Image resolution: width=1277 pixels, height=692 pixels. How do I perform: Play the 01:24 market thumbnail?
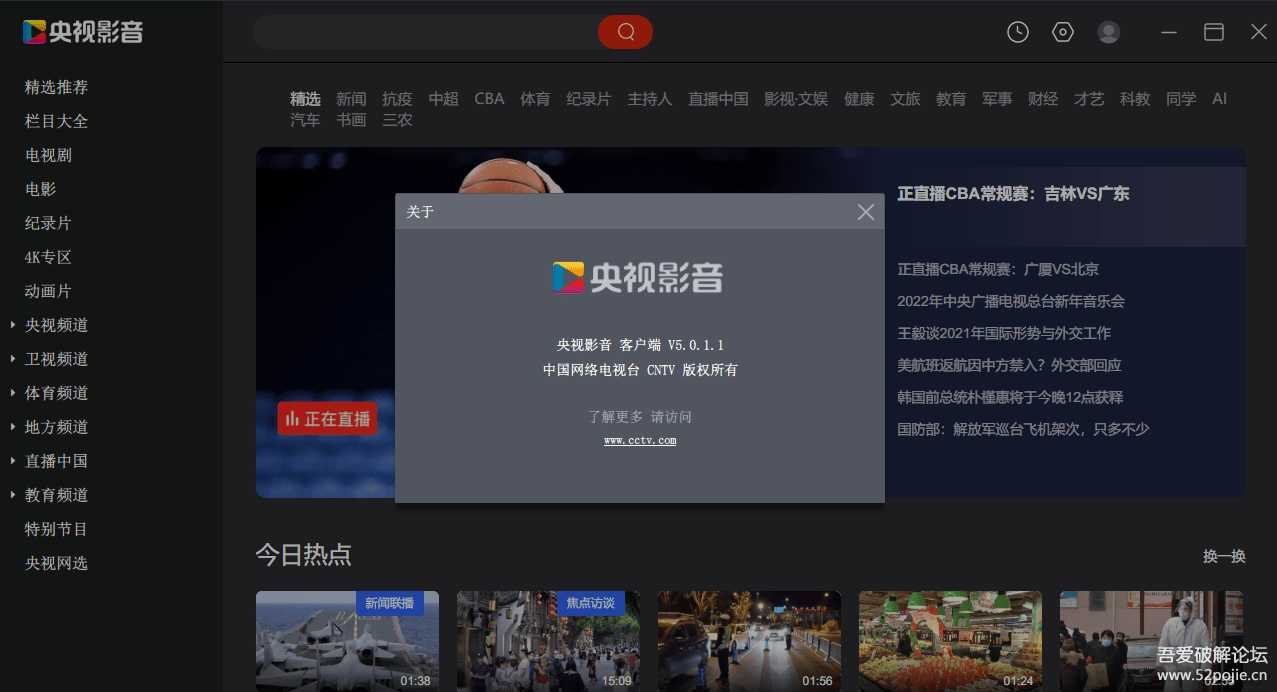tap(950, 641)
